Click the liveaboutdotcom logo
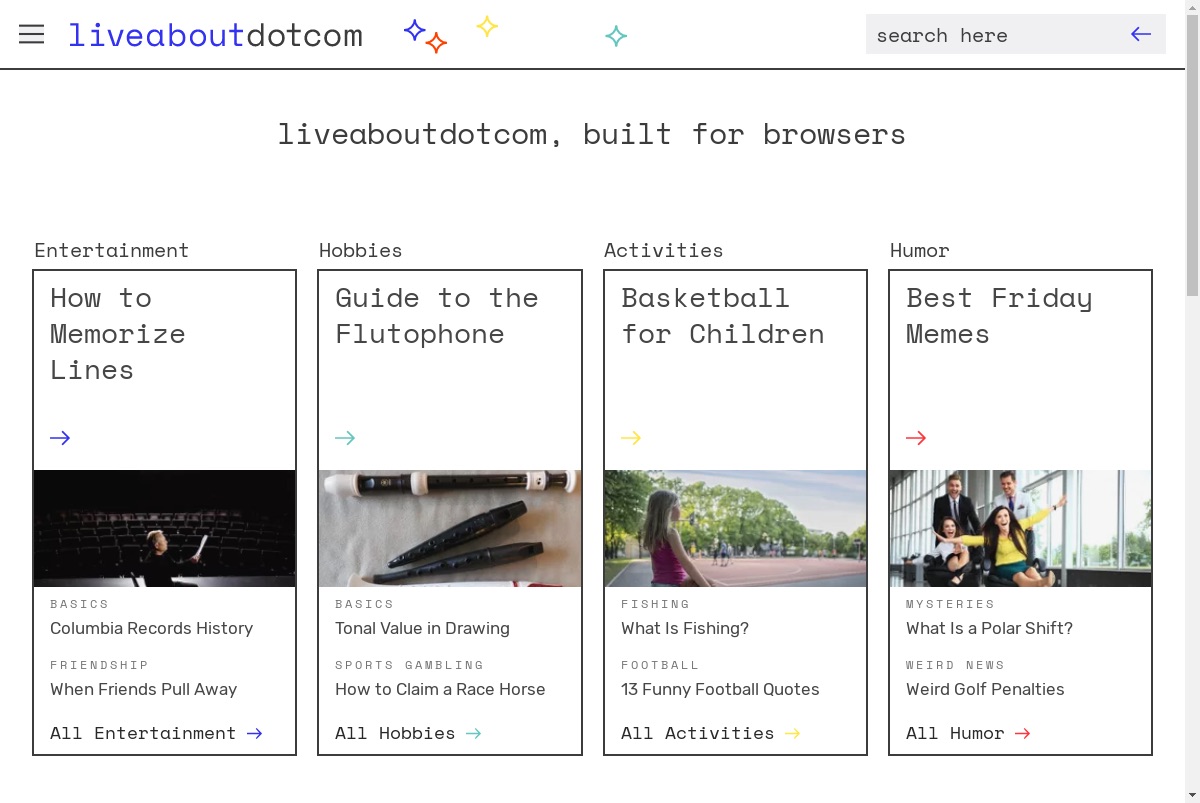The width and height of the screenshot is (1200, 803). click(x=215, y=35)
